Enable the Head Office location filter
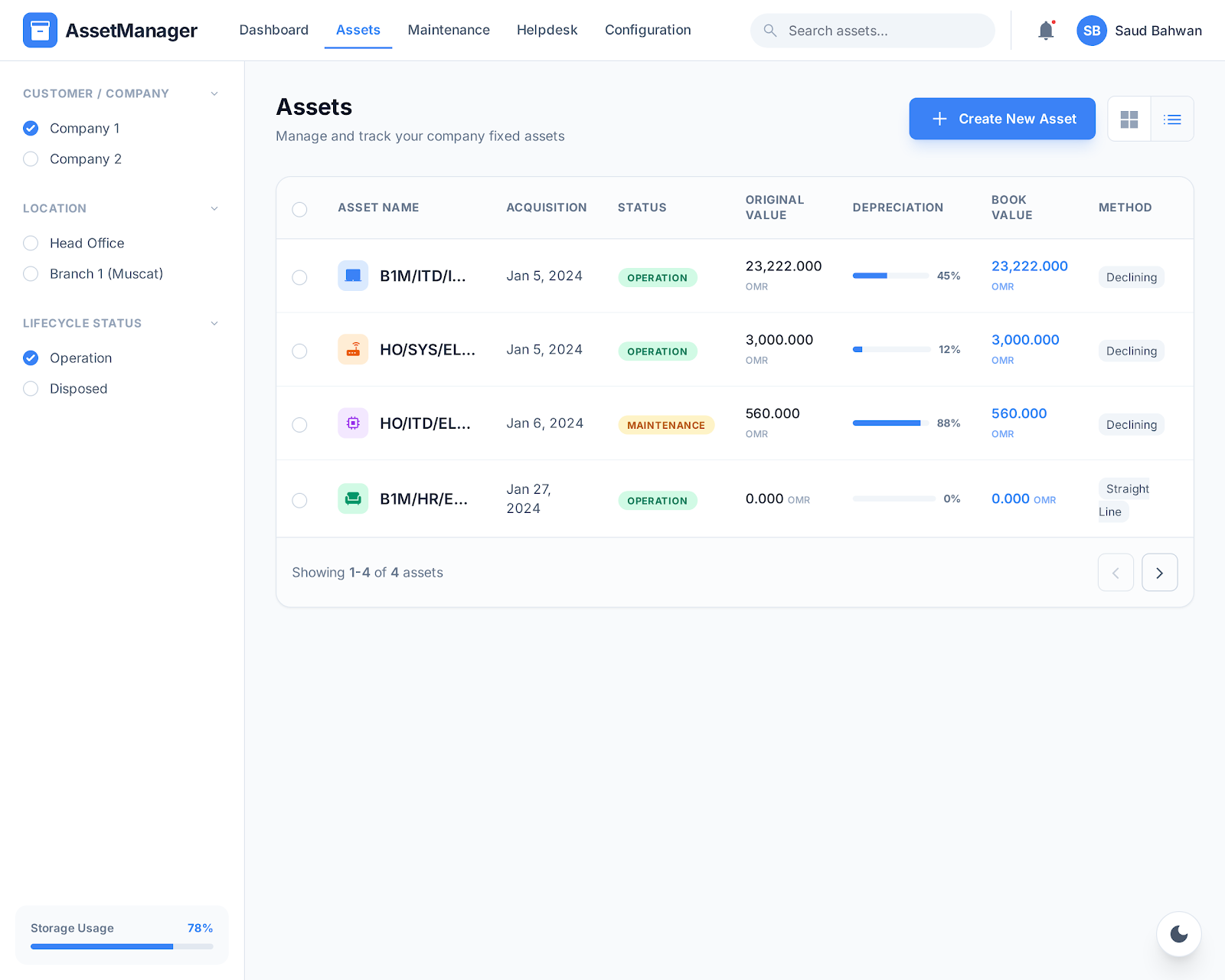This screenshot has width=1225, height=980. [x=31, y=243]
